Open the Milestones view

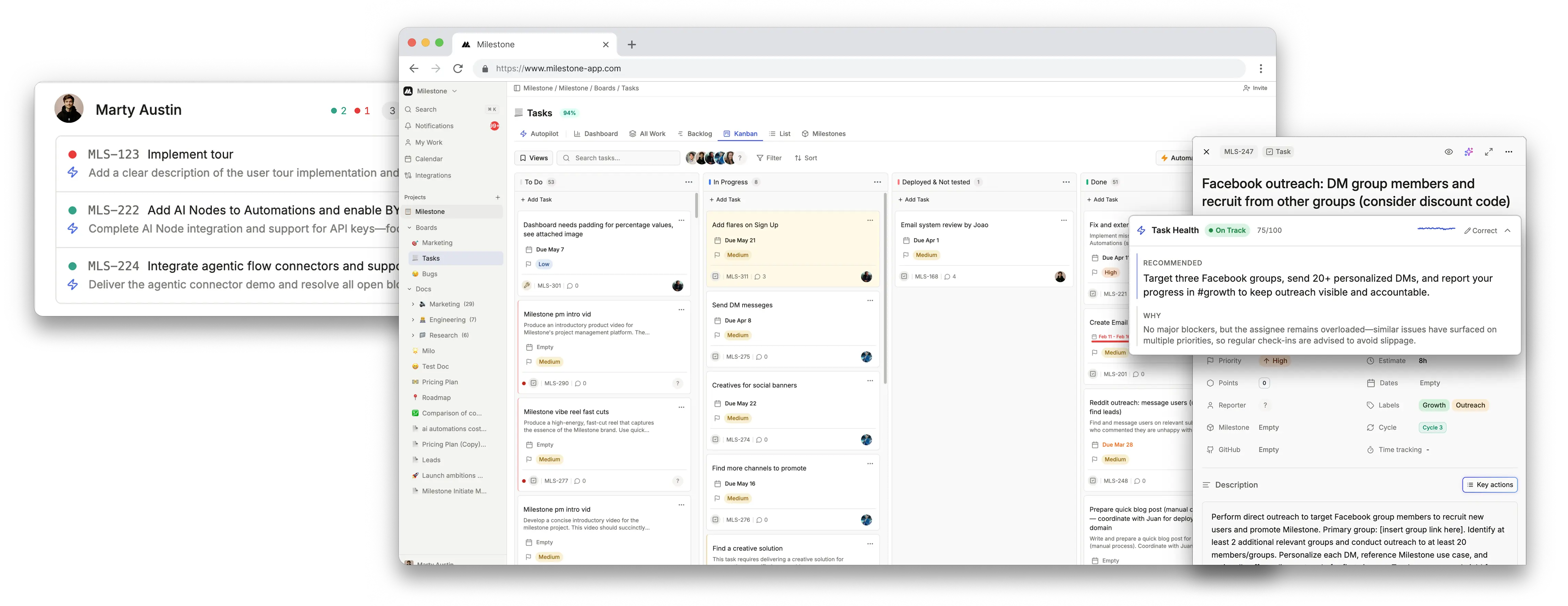coord(824,133)
